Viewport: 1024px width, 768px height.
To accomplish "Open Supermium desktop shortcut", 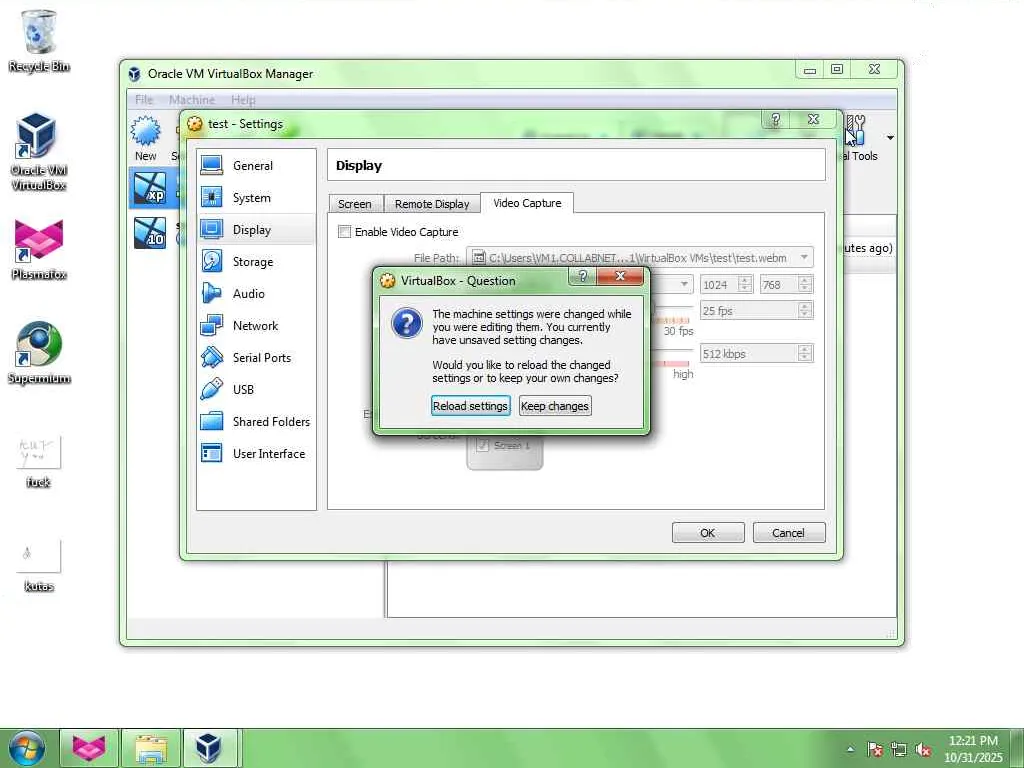I will pyautogui.click(x=39, y=353).
